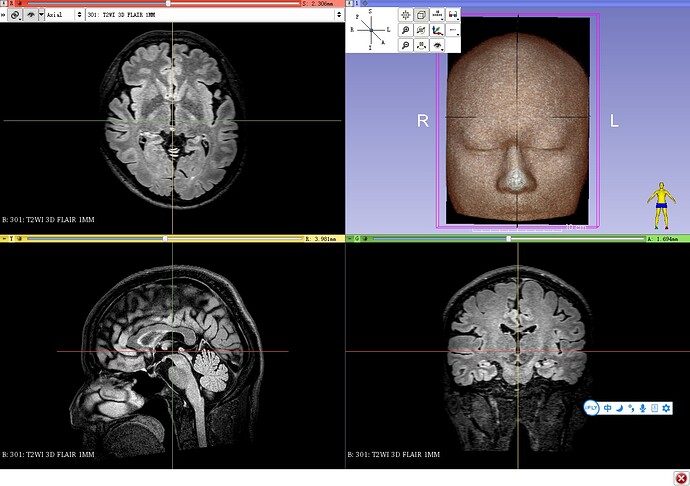Zoom out the 3D view
This screenshot has height=486, width=690.
[406, 45]
